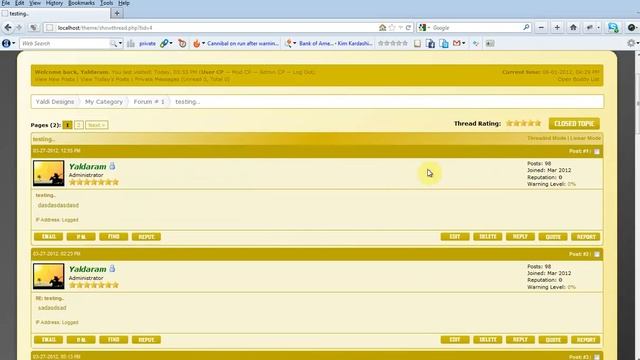
Task: Click QUOTE button on Post #1
Action: point(553,237)
